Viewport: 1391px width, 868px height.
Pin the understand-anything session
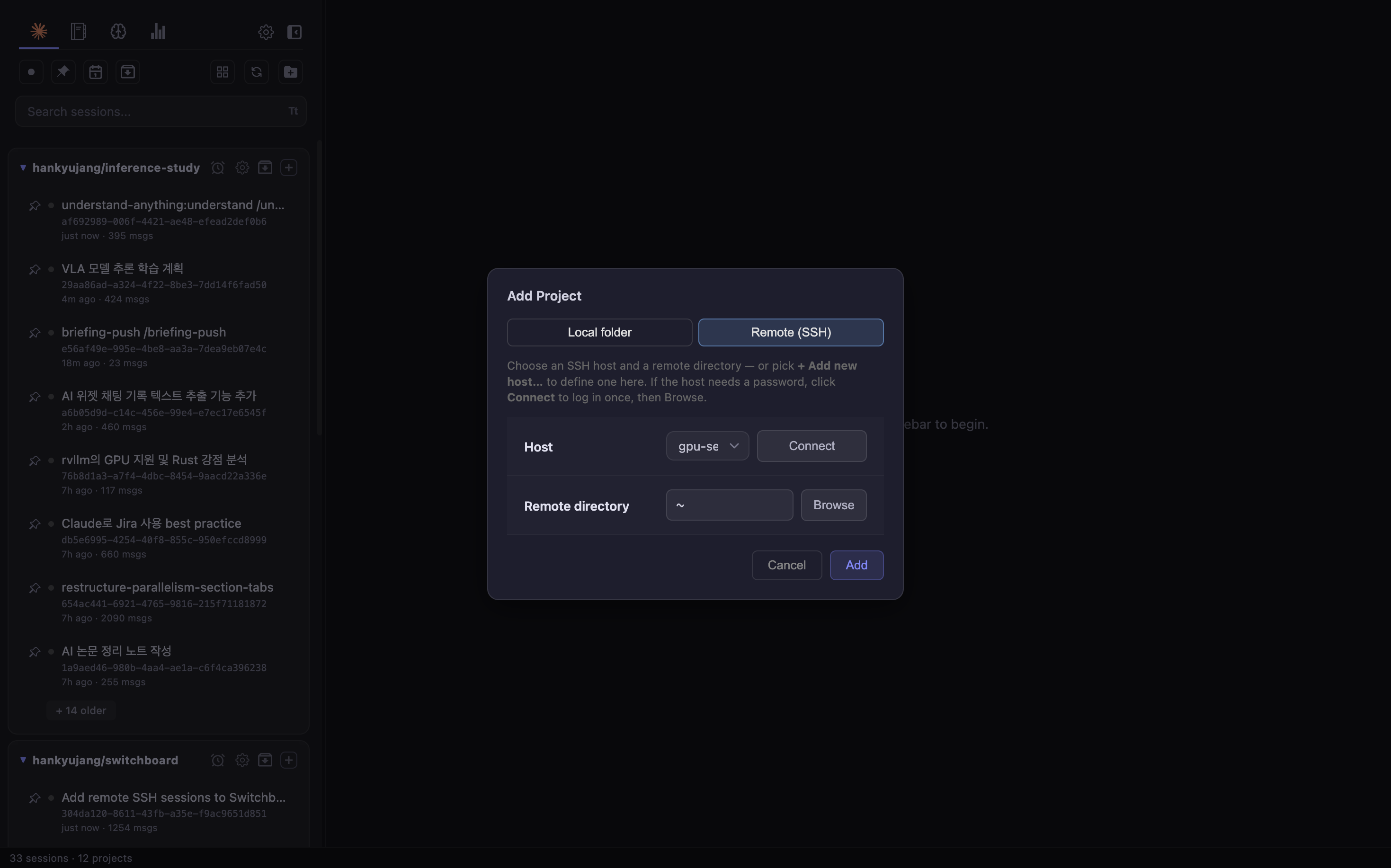tap(35, 205)
